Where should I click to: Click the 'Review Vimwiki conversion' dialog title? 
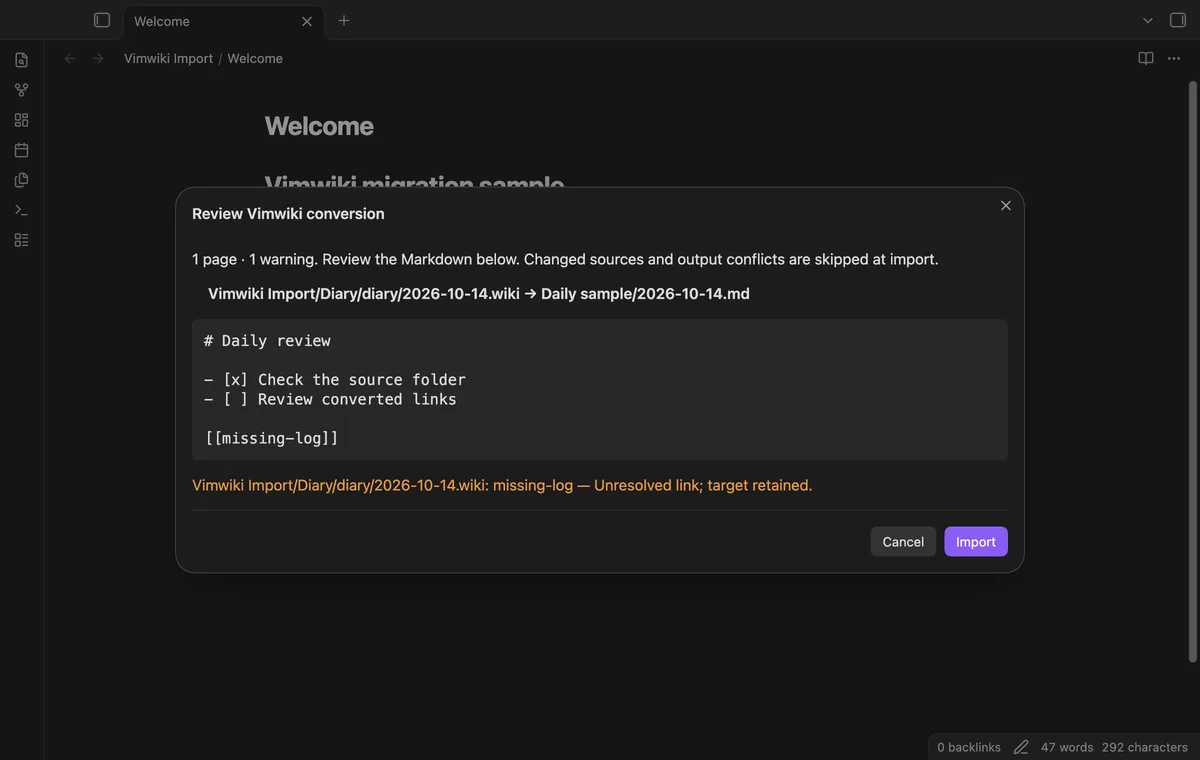point(288,214)
